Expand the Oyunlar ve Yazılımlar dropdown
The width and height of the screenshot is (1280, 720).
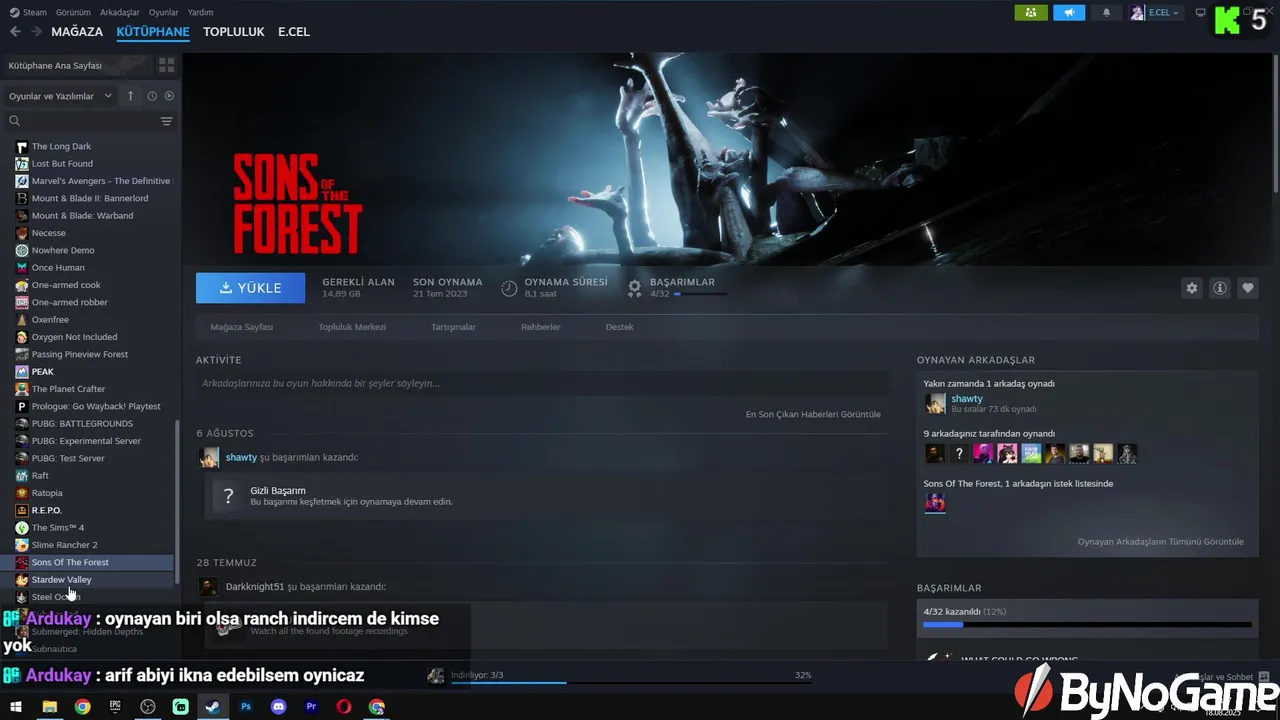61,96
